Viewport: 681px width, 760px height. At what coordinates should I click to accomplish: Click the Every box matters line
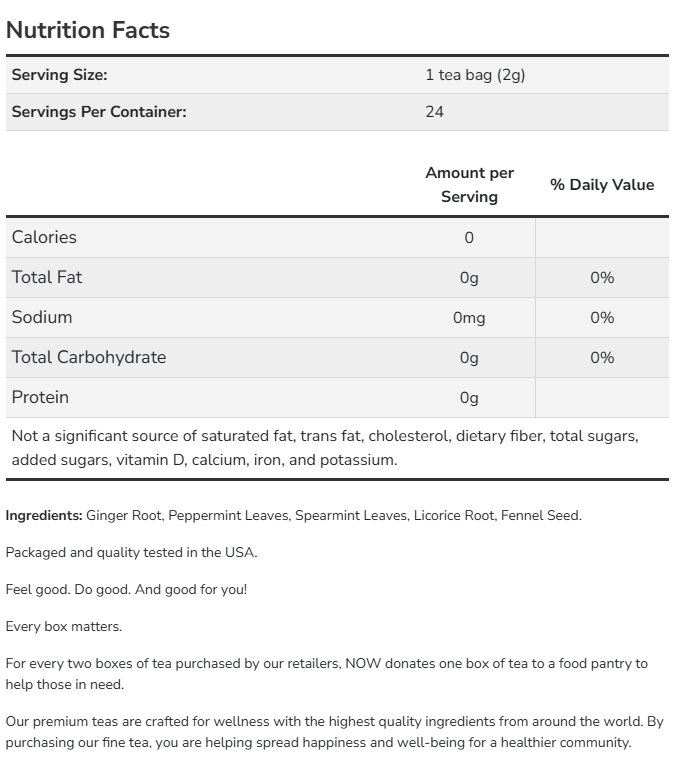coord(63,626)
